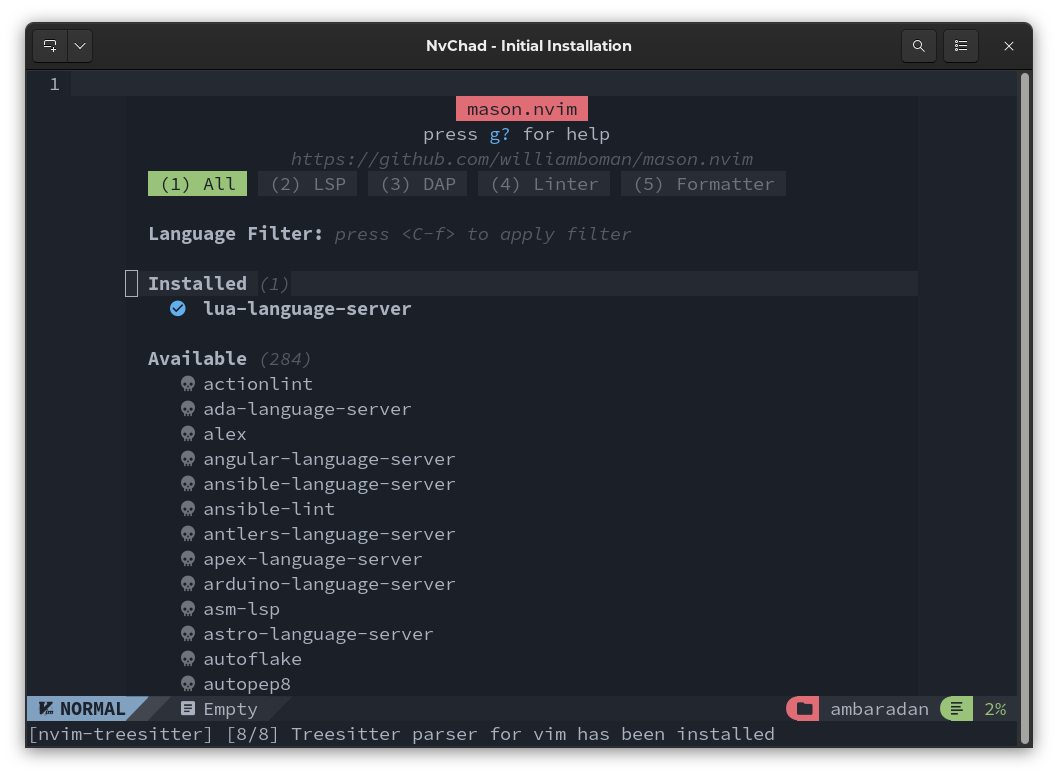
Task: Click the new terminal tab icon
Action: 50,46
